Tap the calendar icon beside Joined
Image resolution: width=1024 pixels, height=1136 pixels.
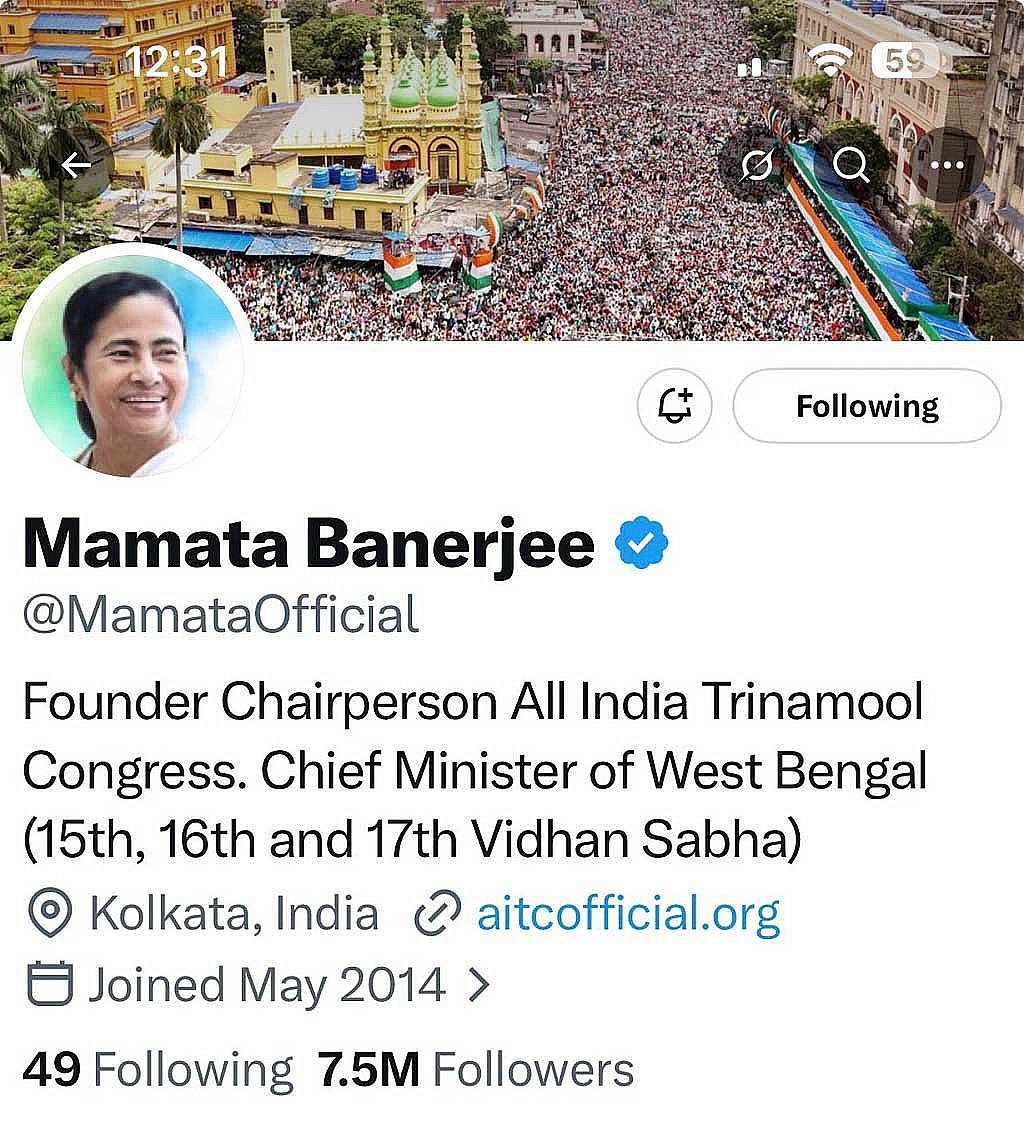click(x=49, y=984)
